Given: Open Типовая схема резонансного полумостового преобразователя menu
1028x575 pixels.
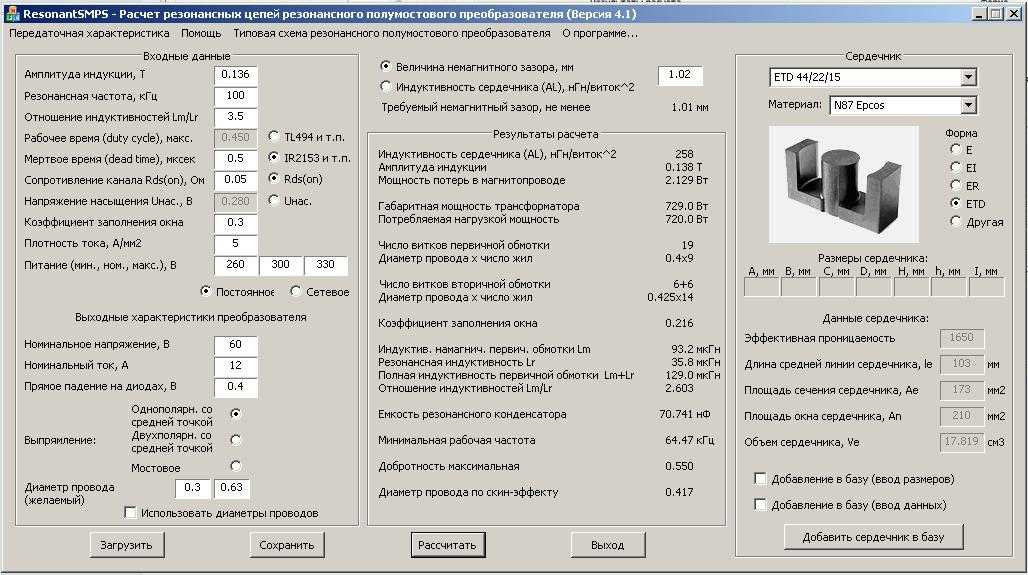Looking at the screenshot, I should click(x=391, y=33).
